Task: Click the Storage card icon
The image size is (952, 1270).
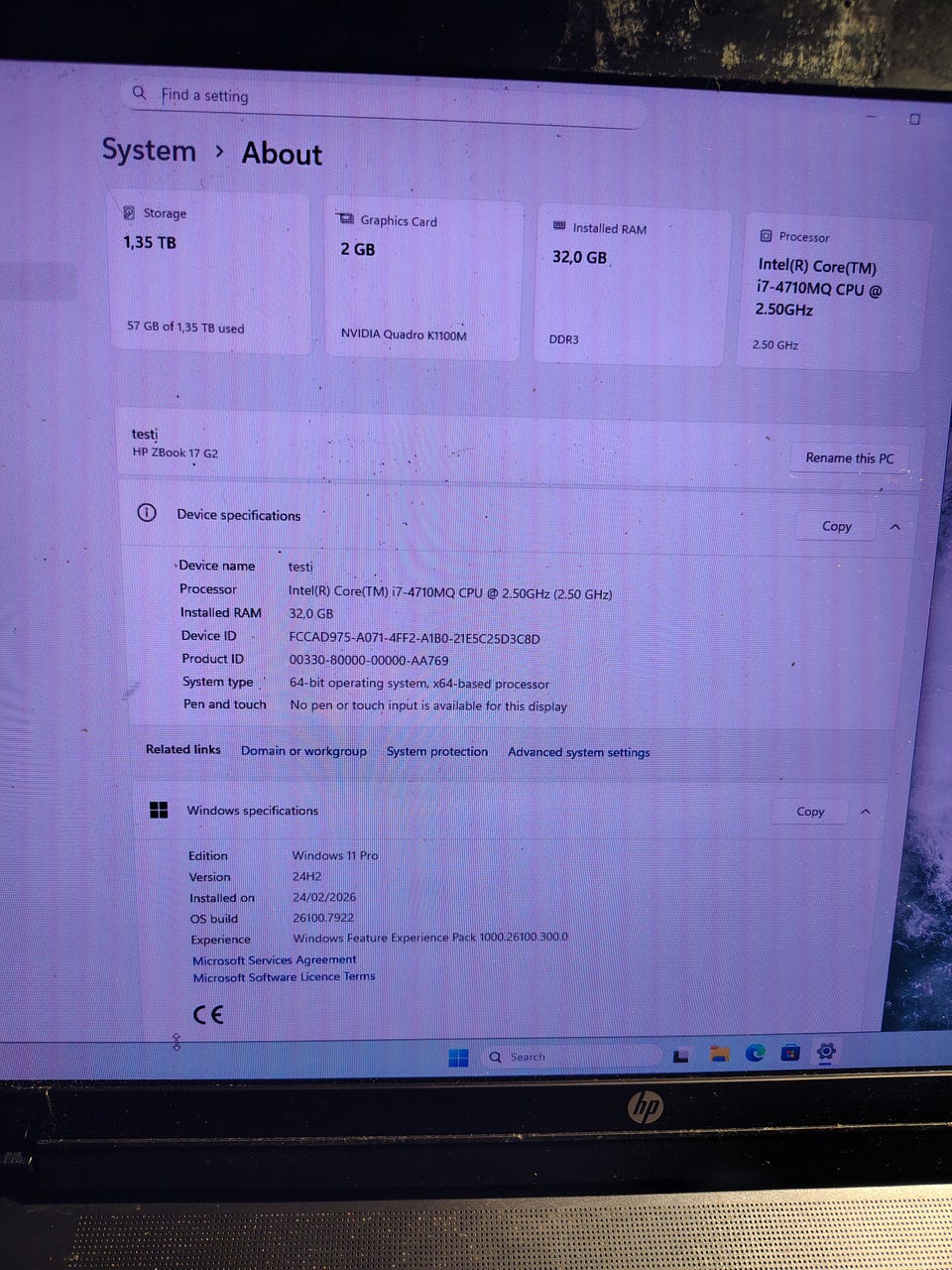Action: click(x=129, y=212)
